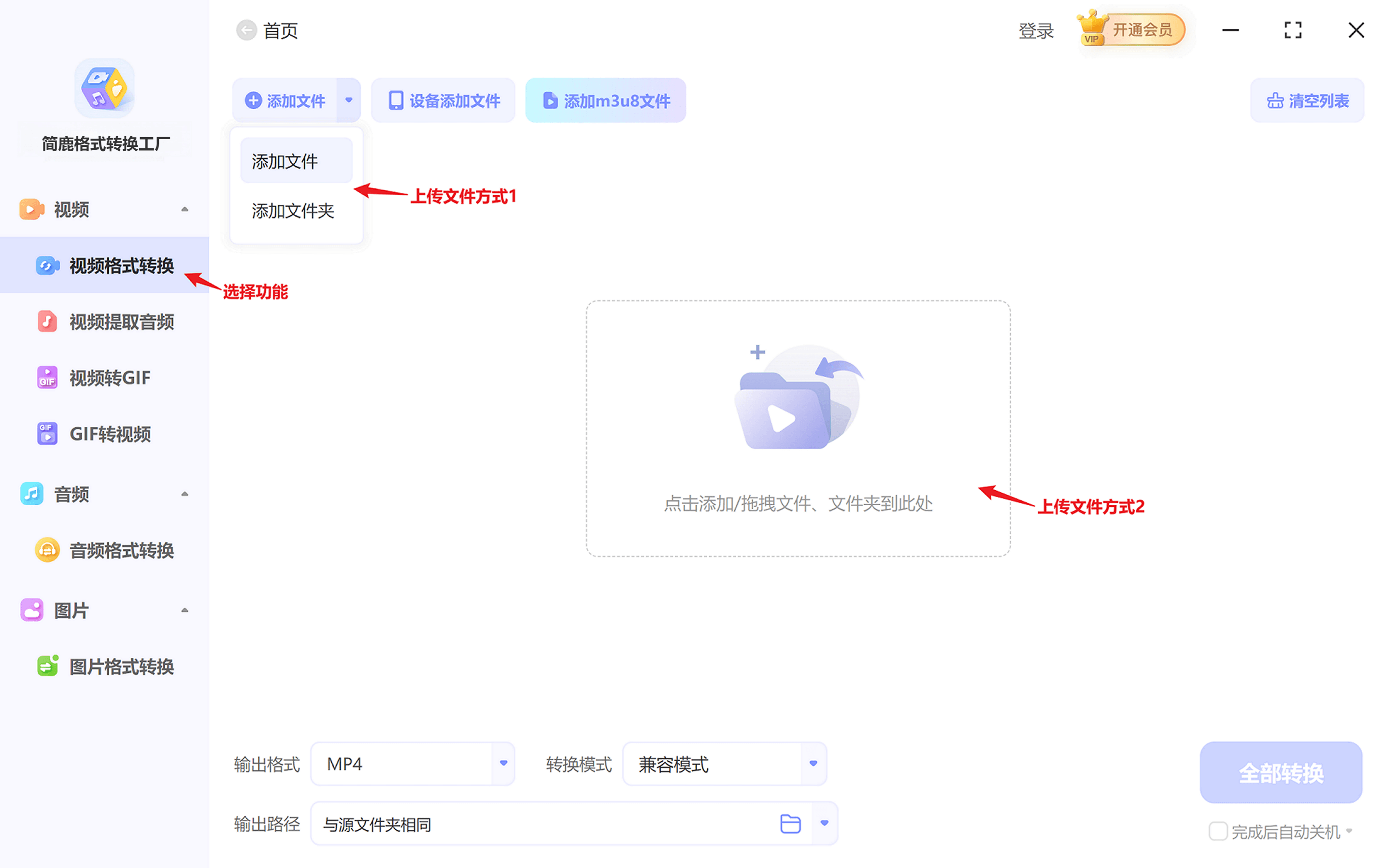Click the drag-and-drop file upload area
The height and width of the screenshot is (868, 1385).
(x=798, y=427)
